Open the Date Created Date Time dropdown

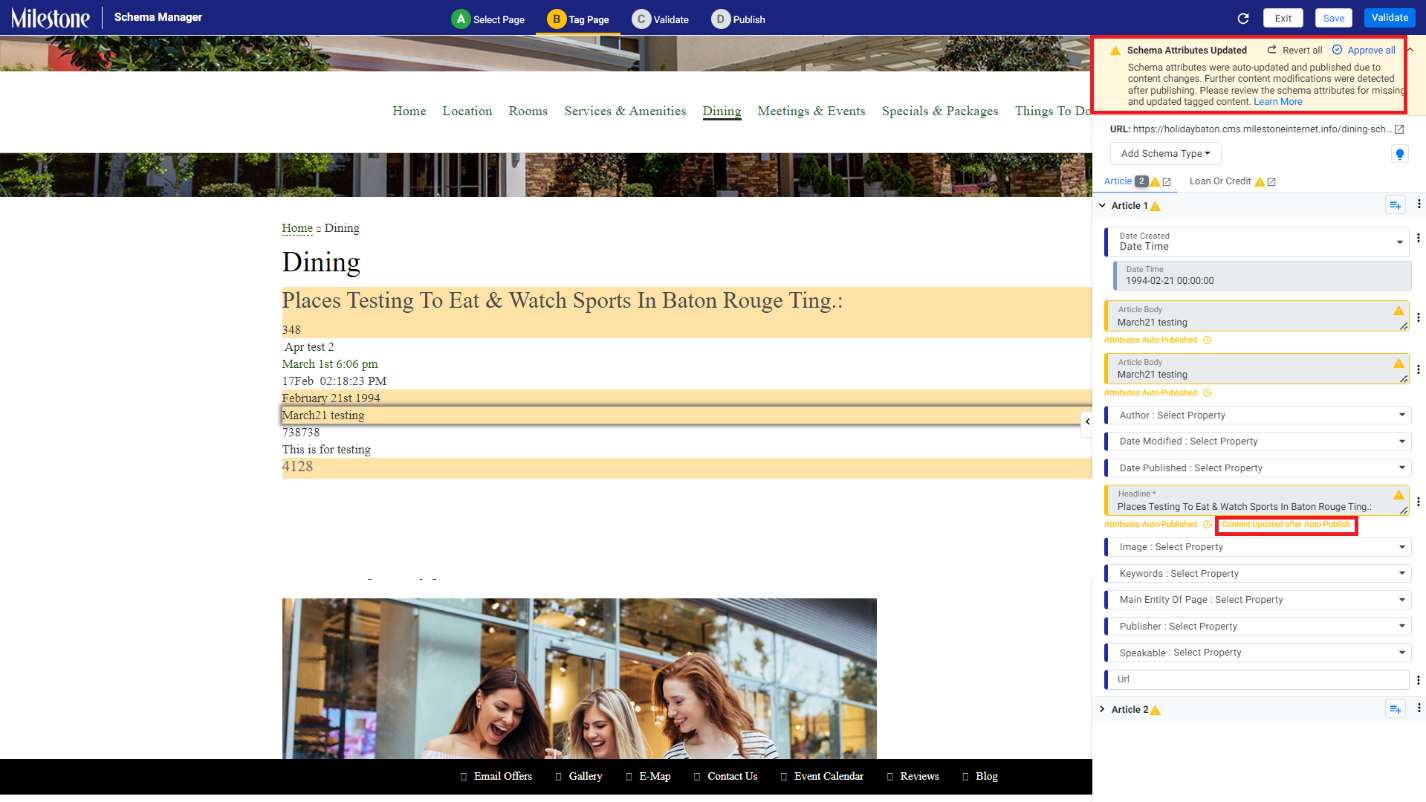click(x=1257, y=241)
